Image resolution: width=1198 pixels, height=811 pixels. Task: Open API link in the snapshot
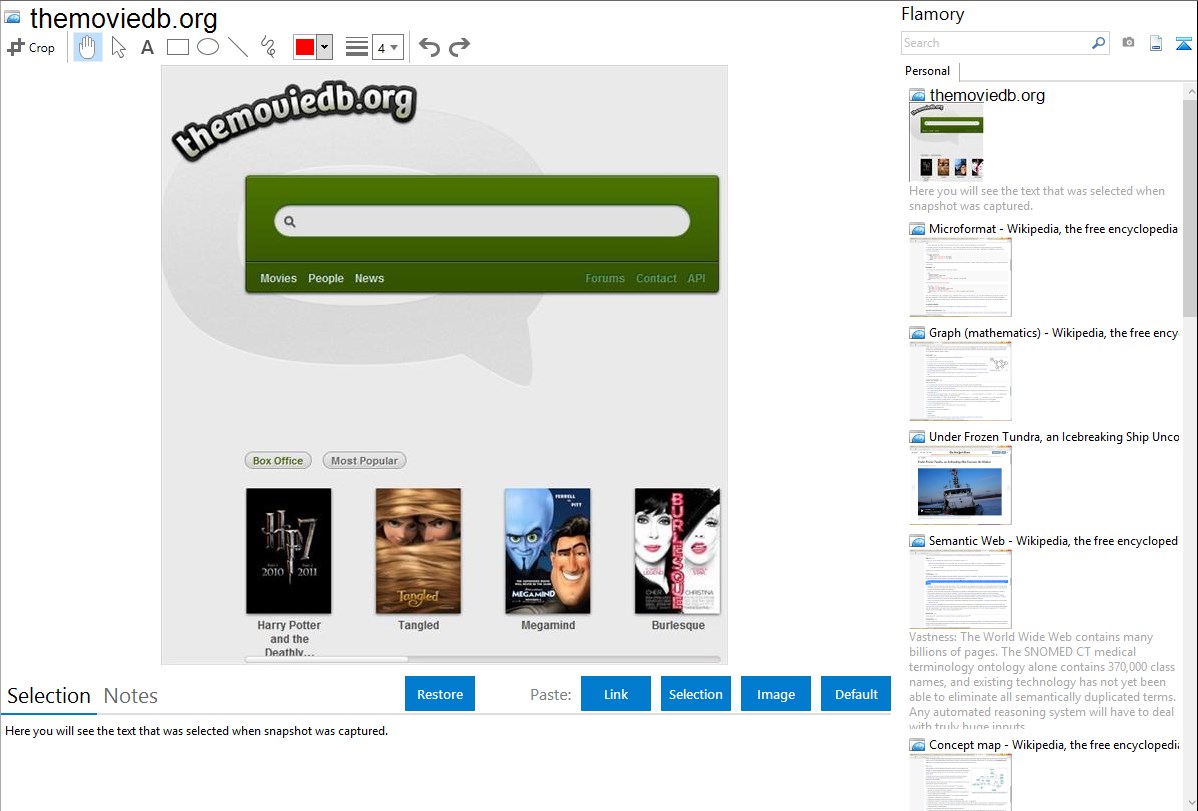[x=696, y=278]
